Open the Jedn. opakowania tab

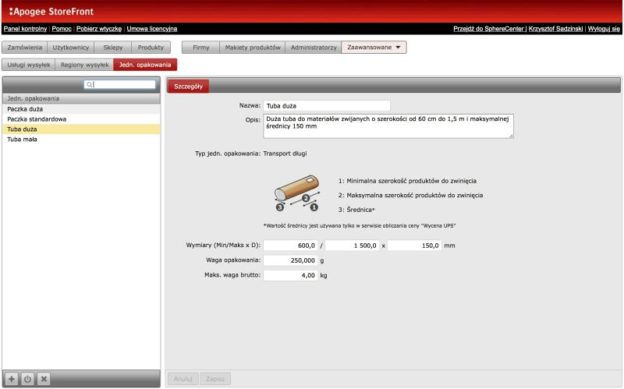point(145,65)
